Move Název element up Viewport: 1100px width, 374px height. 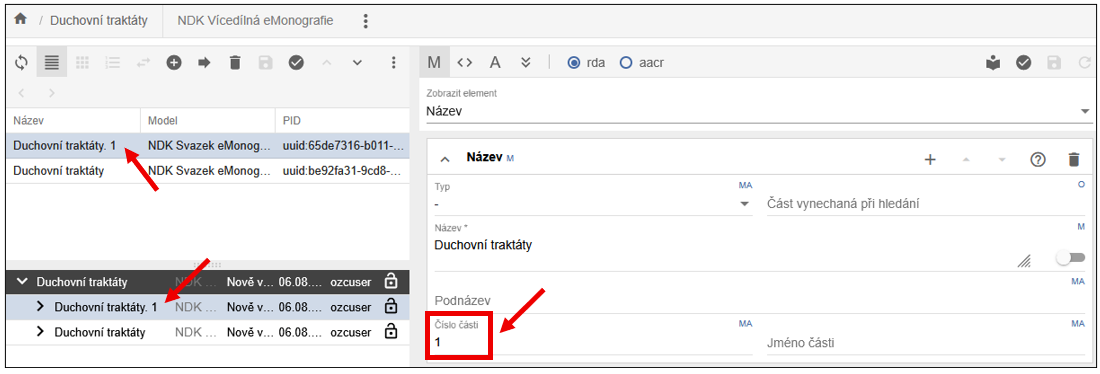pyautogui.click(x=966, y=159)
